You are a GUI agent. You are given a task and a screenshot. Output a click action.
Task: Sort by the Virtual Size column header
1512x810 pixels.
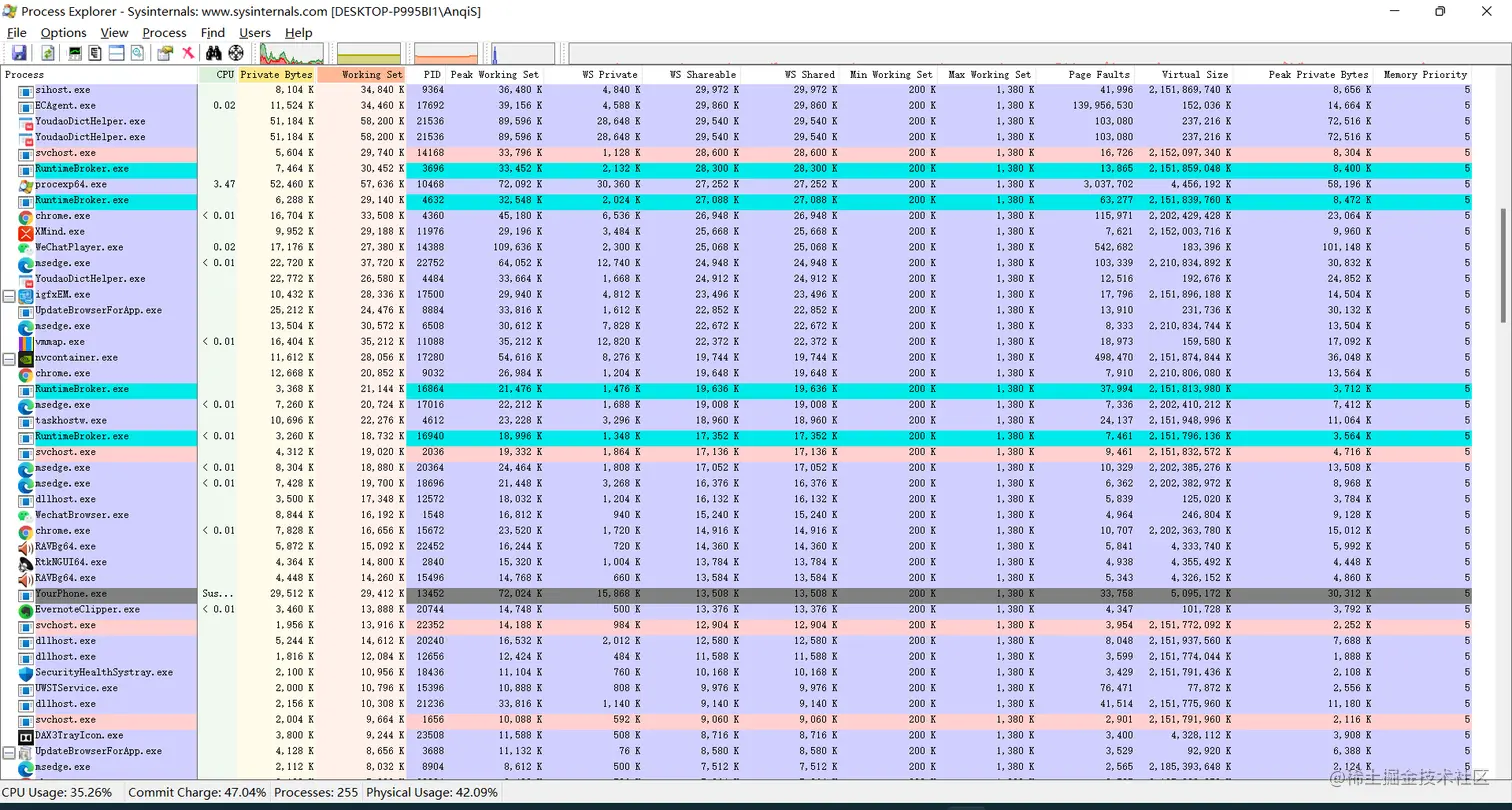pyautogui.click(x=1184, y=75)
